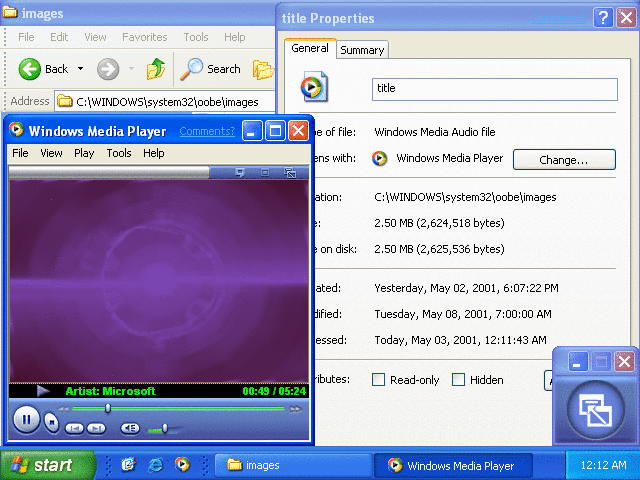Click the 12:12 AM clock in system tray
640x480 pixels.
pos(603,465)
